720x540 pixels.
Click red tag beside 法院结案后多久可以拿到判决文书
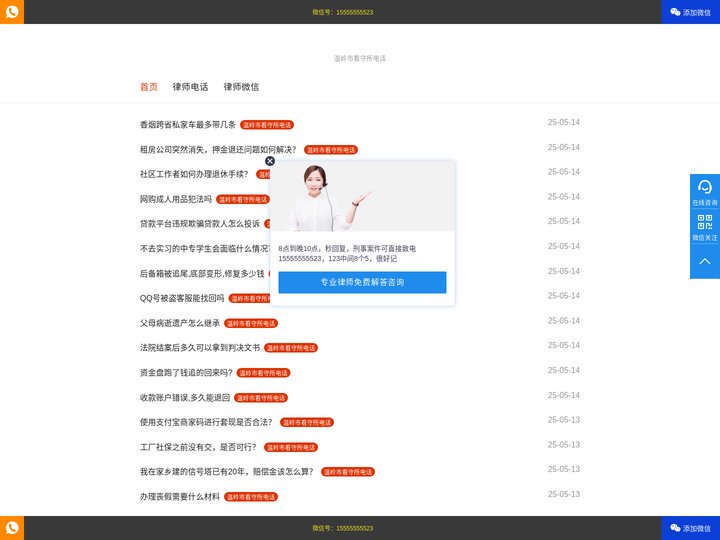click(291, 348)
